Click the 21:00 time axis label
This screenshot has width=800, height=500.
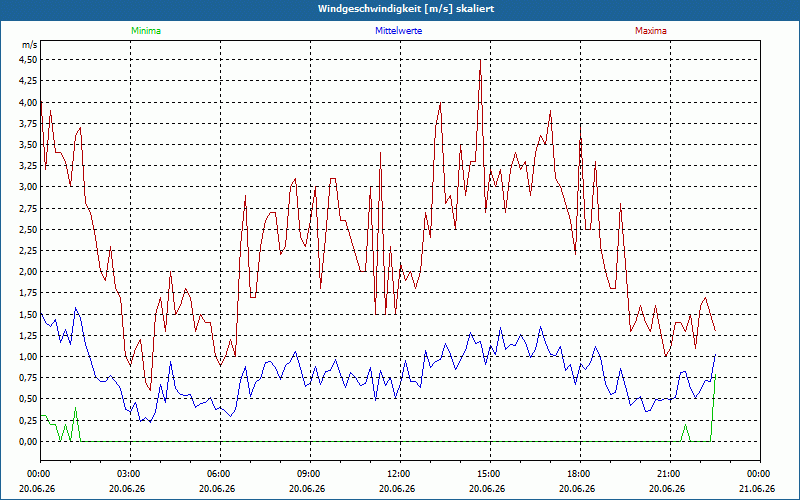click(x=670, y=474)
